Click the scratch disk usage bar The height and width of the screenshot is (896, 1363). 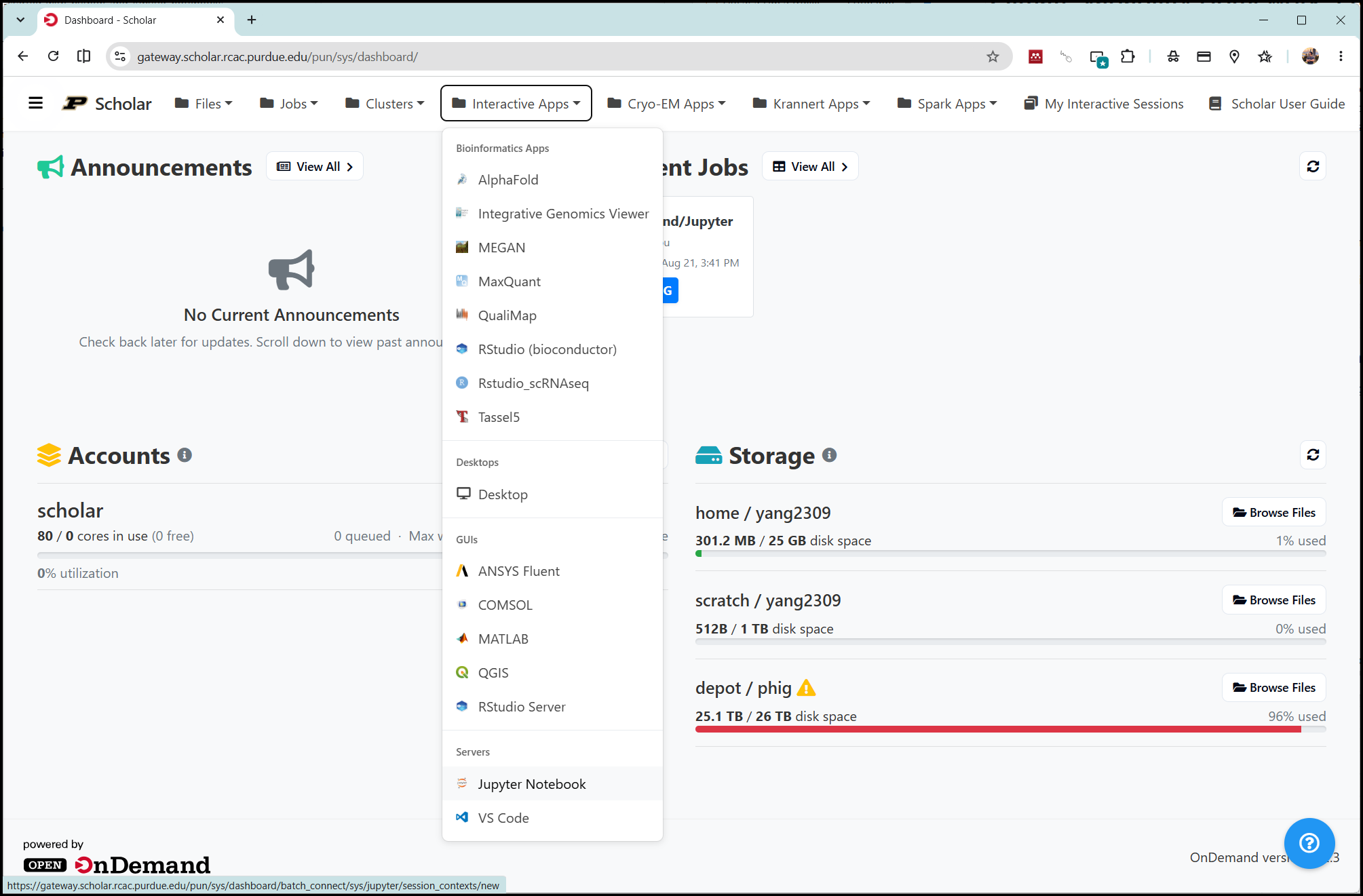1011,642
